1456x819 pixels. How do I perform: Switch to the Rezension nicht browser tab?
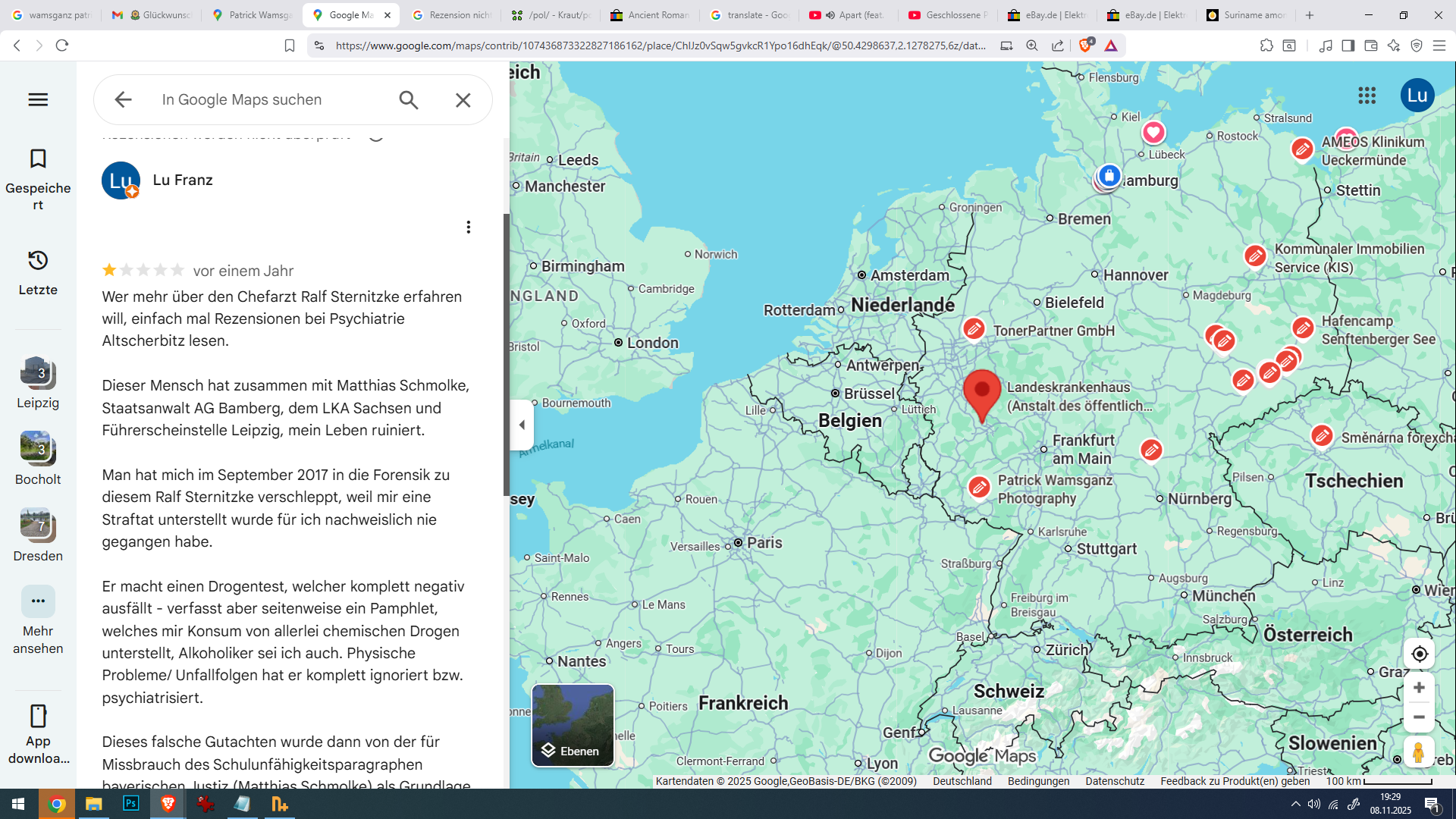pos(453,15)
